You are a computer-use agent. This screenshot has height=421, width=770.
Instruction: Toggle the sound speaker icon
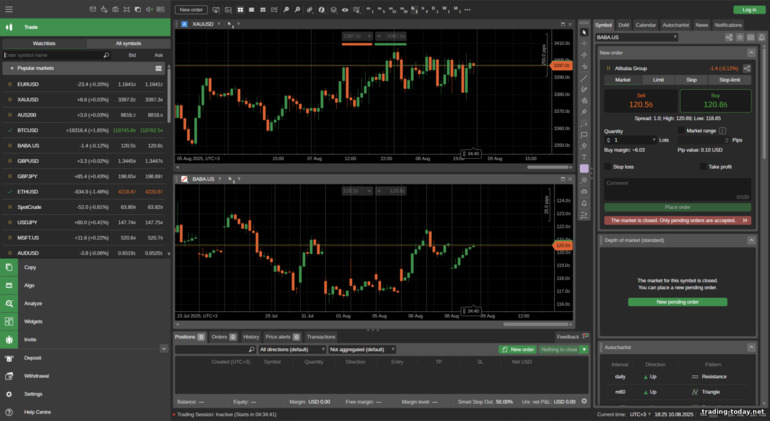click(149, 9)
